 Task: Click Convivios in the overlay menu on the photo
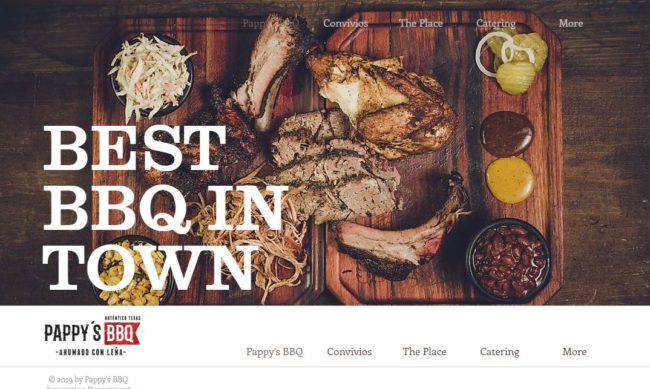coord(345,23)
